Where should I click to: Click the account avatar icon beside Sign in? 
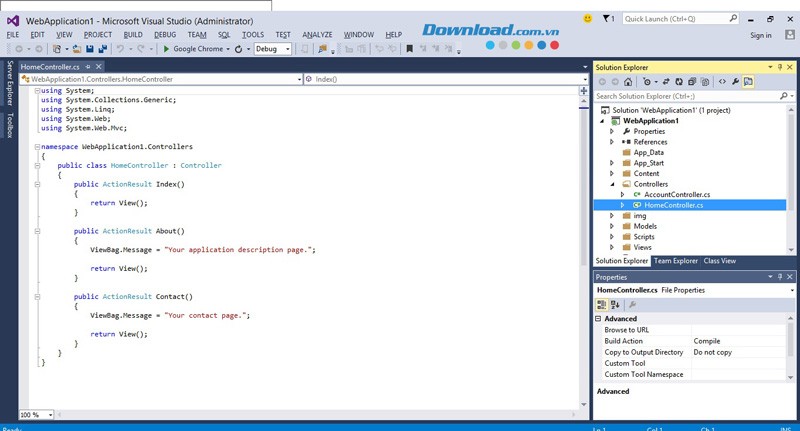tap(790, 35)
